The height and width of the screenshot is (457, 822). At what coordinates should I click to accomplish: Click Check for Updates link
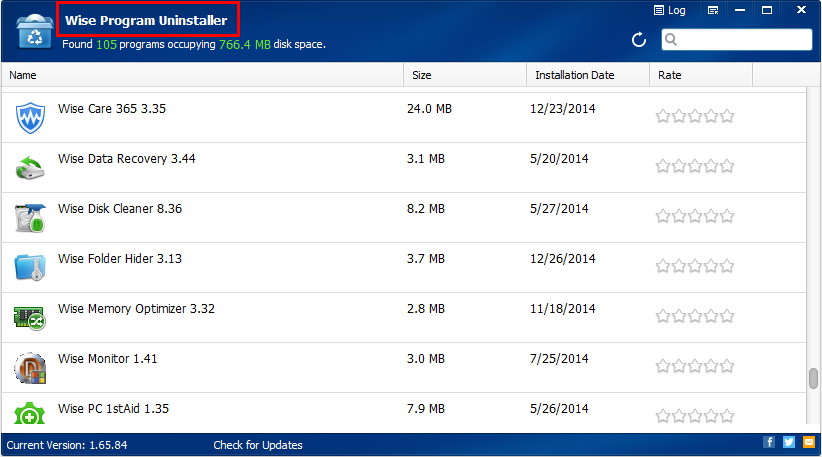tap(258, 445)
